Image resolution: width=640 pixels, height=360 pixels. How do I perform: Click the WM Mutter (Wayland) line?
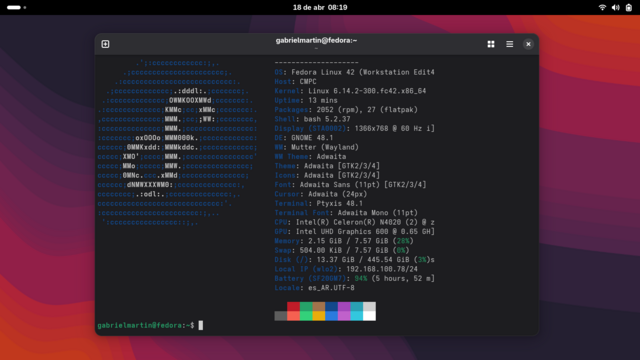point(317,147)
